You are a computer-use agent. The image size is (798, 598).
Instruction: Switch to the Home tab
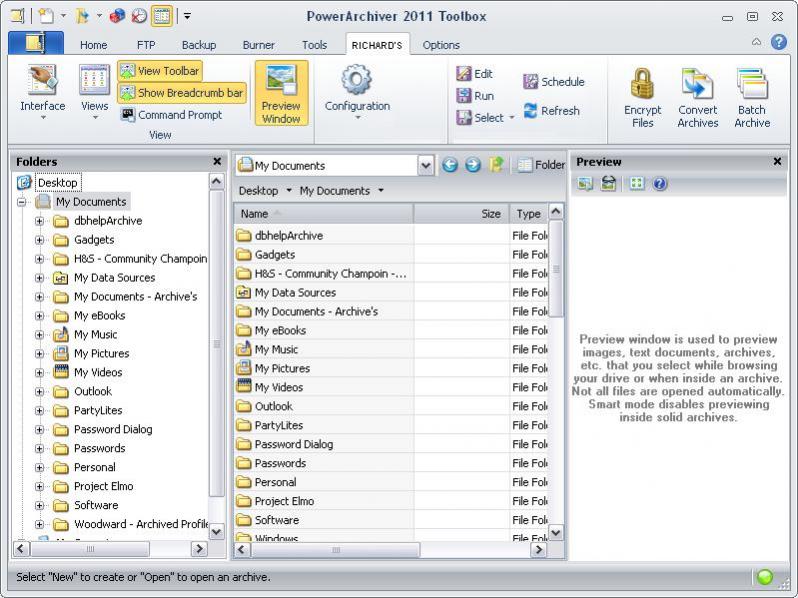[94, 45]
